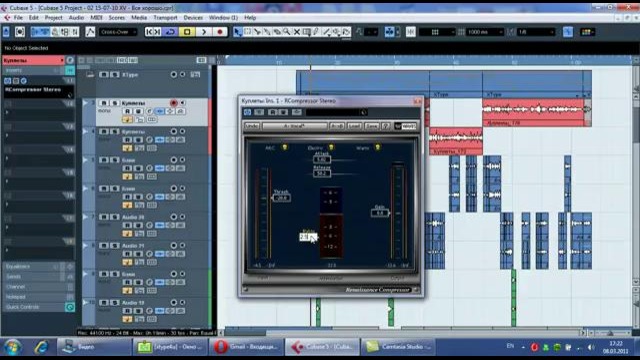The image size is (640, 360).
Task: Click the yellow lock icon on track 3
Action: click(x=127, y=120)
